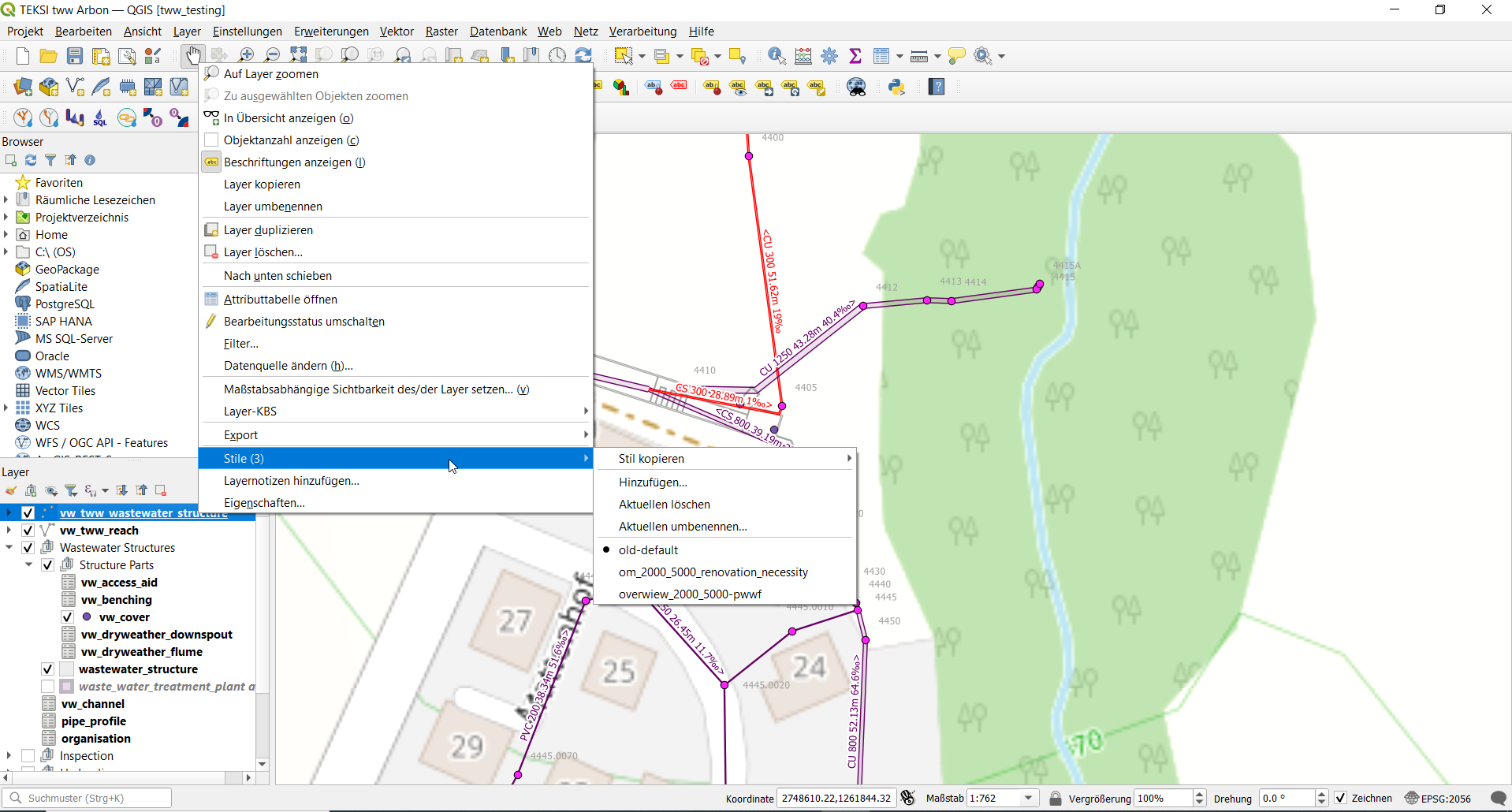Click the EPSG:2056 CRS button

click(x=1438, y=799)
